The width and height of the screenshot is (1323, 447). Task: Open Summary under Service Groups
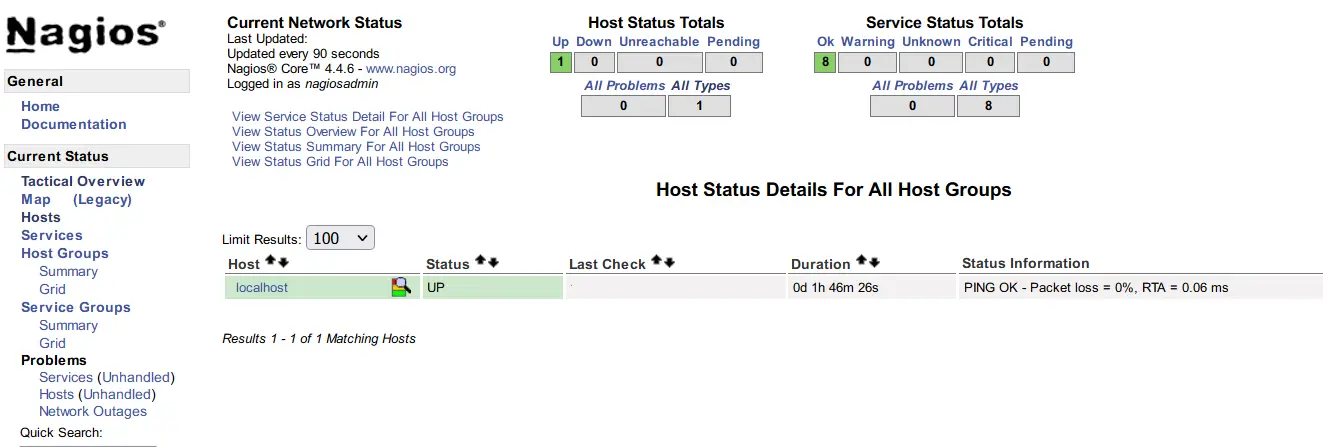[68, 325]
